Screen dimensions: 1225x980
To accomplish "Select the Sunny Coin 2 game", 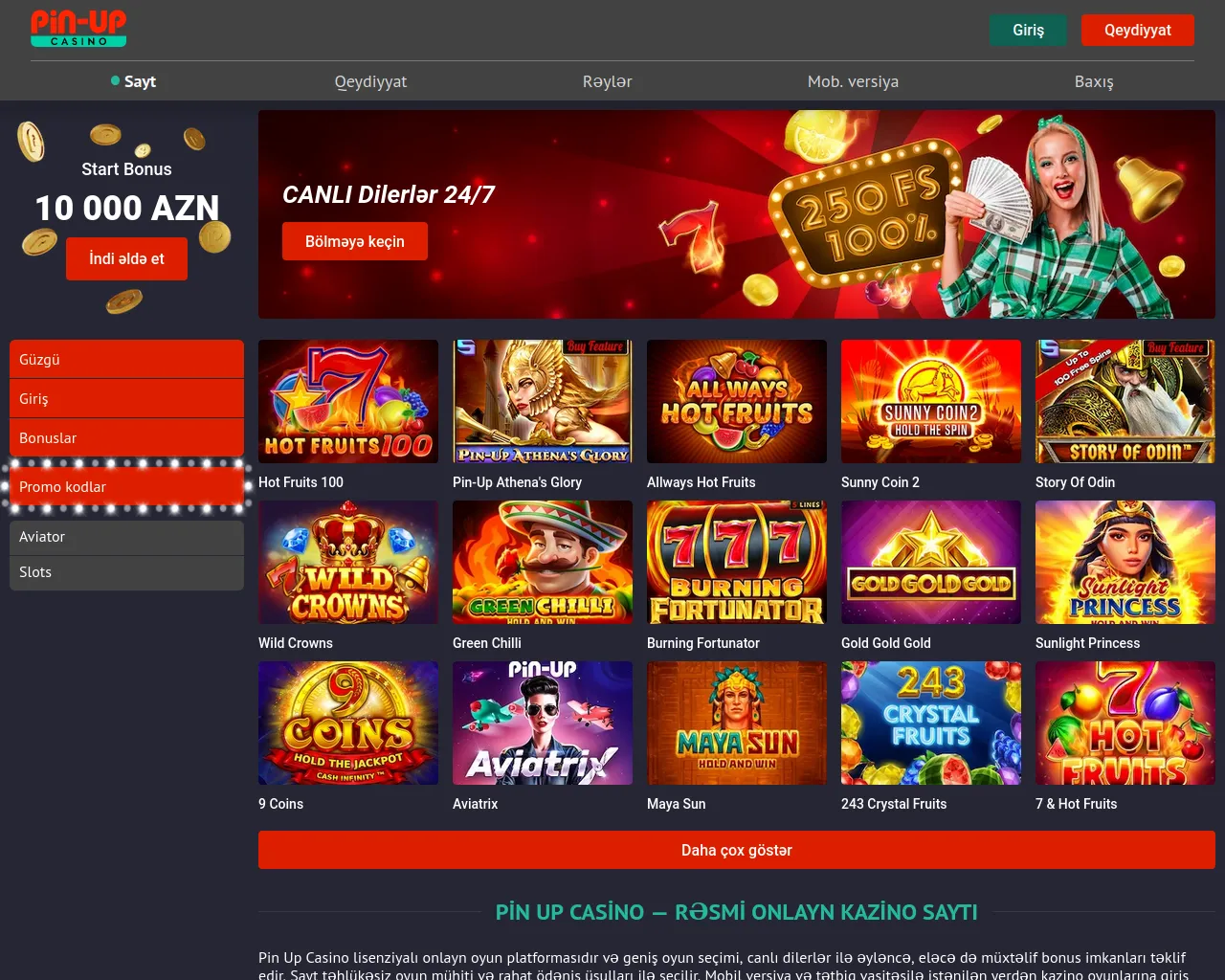I will coord(931,402).
